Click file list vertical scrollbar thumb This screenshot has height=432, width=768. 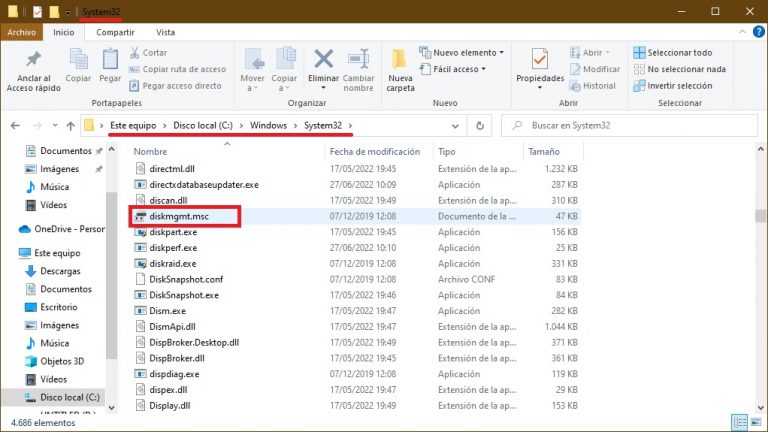pos(760,216)
